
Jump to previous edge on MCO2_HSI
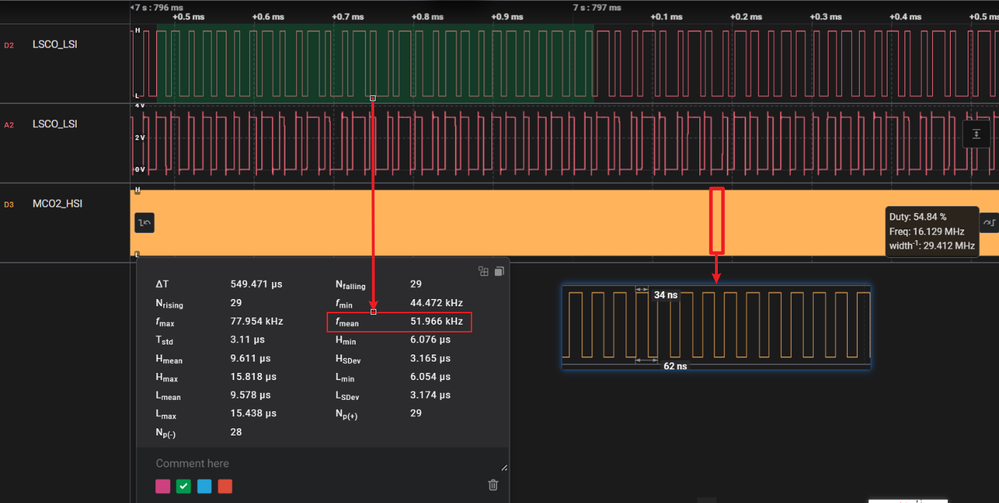coord(144,223)
